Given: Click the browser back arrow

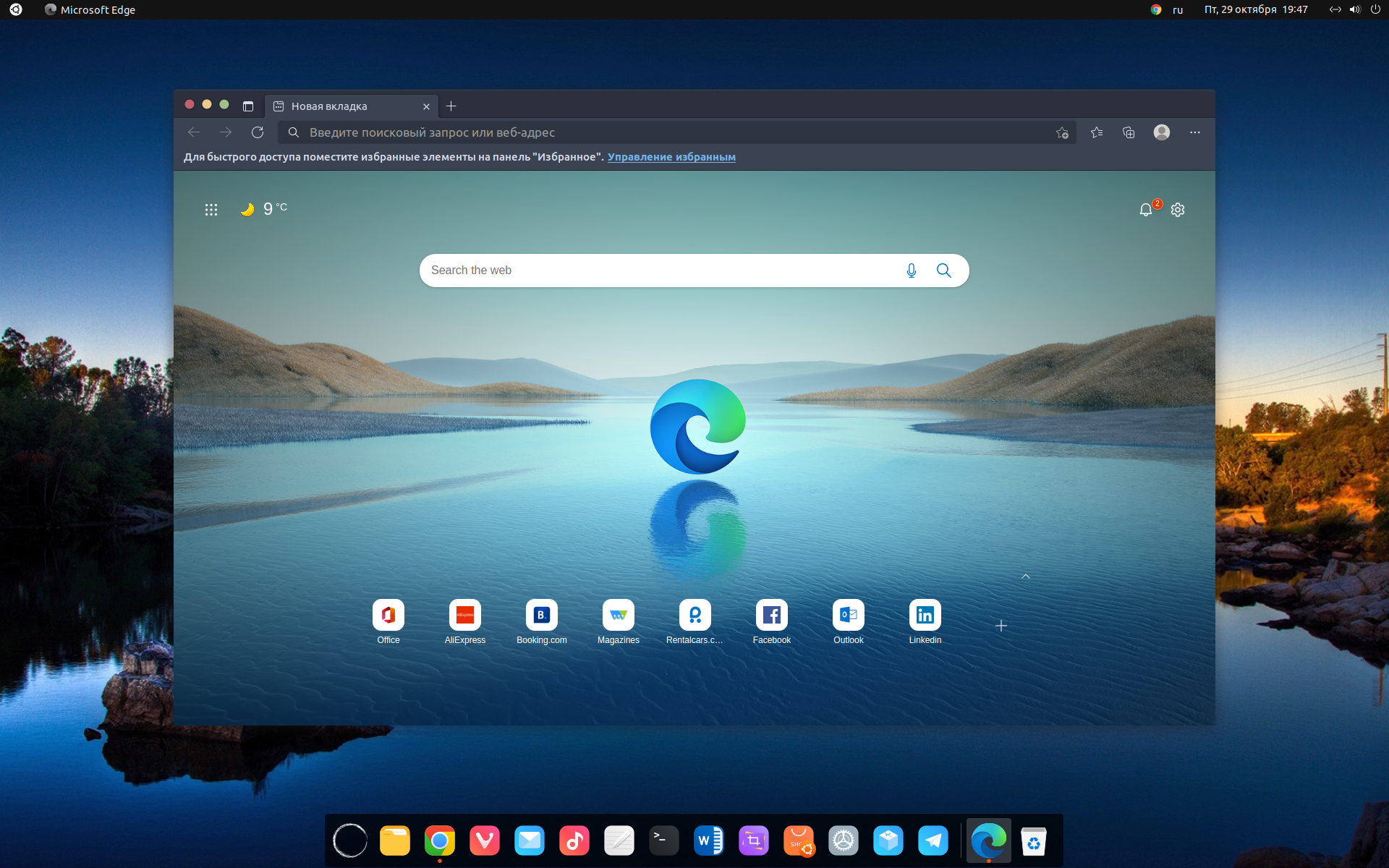Looking at the screenshot, I should (x=193, y=132).
